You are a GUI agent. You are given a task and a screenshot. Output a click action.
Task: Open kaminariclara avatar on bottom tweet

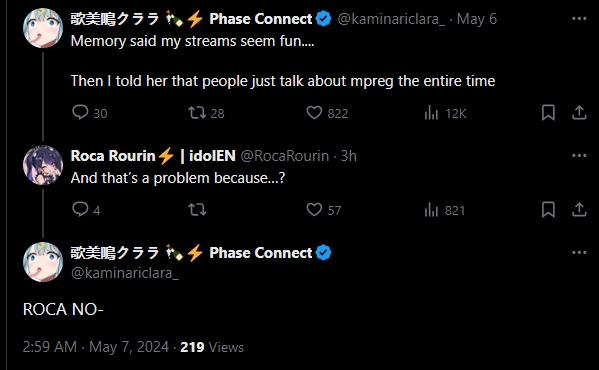coord(43,262)
